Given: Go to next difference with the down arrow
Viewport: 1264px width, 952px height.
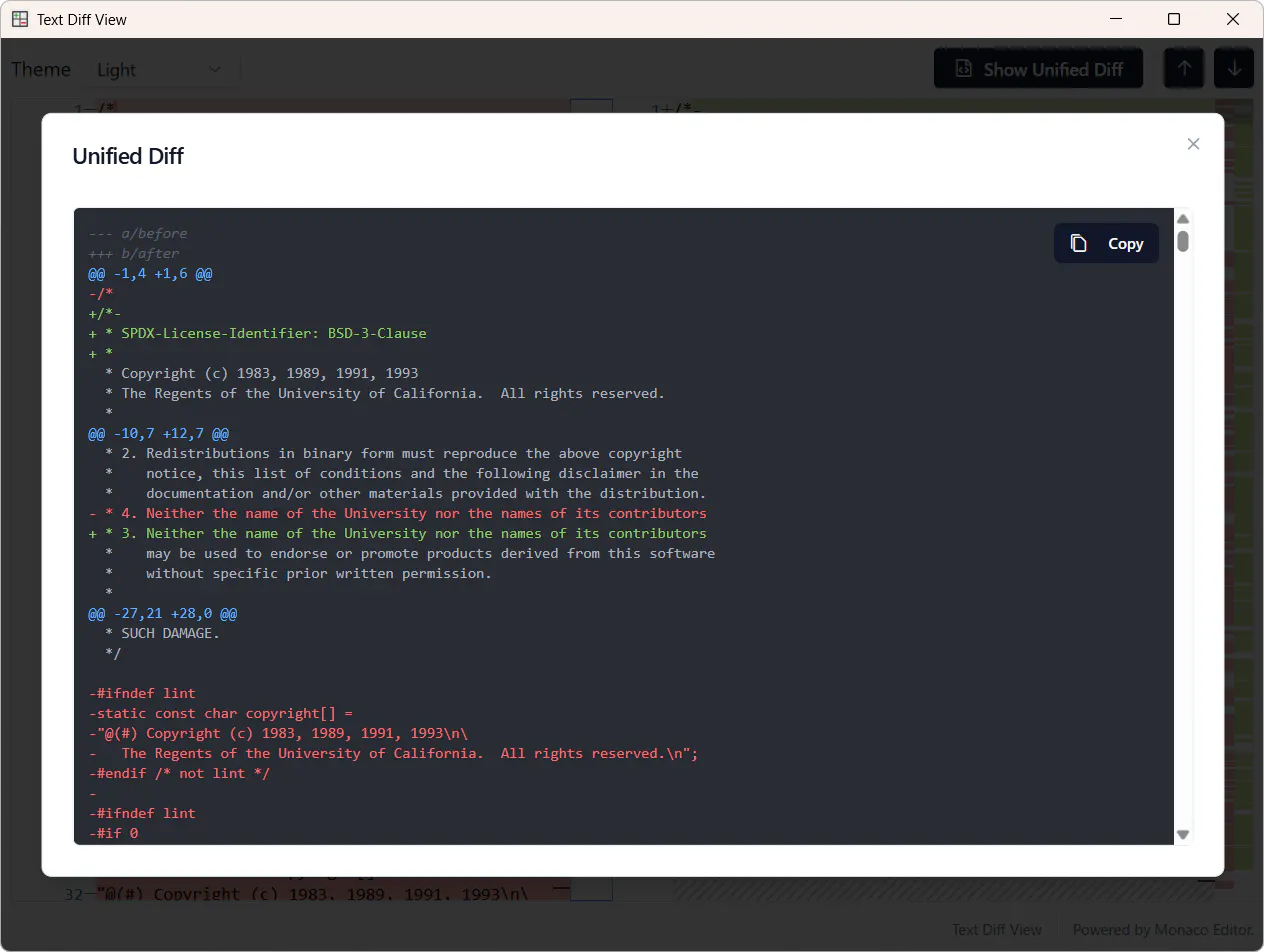Looking at the screenshot, I should click(1234, 69).
